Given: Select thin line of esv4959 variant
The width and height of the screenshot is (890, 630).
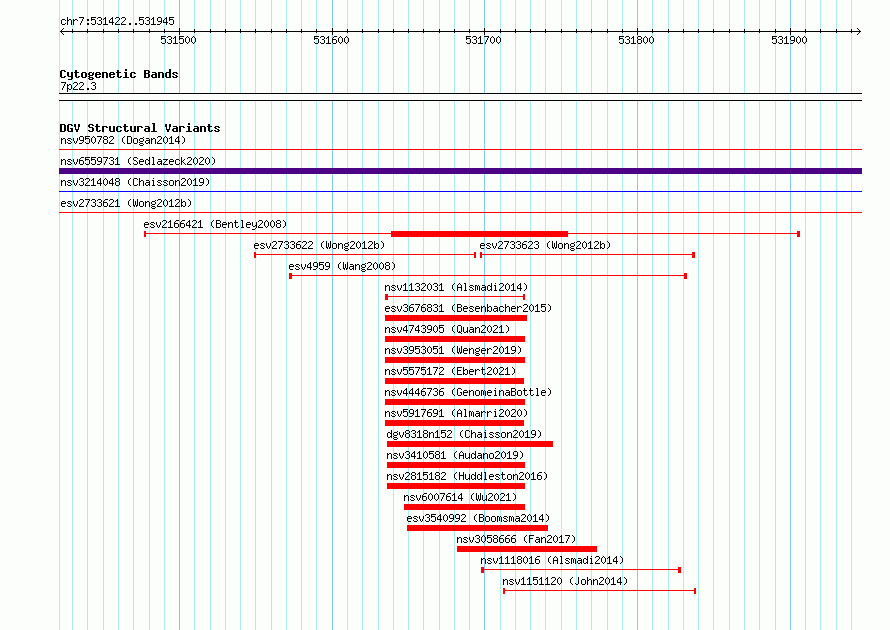Looking at the screenshot, I should (x=488, y=276).
